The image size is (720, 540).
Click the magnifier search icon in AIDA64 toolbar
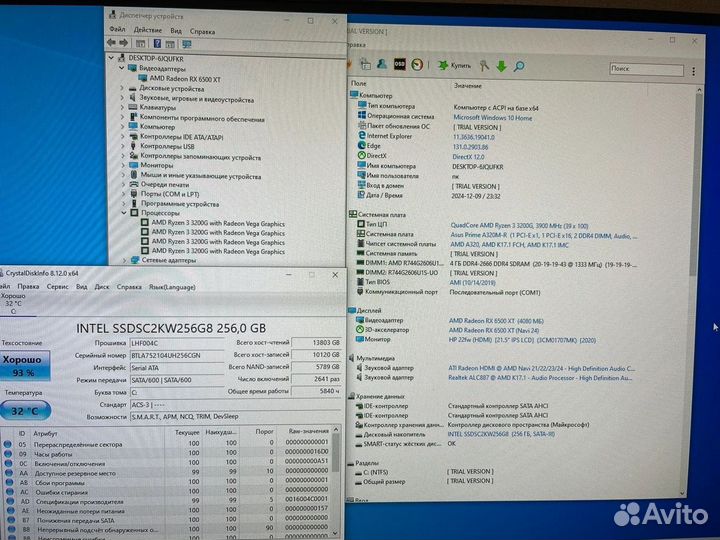(518, 65)
